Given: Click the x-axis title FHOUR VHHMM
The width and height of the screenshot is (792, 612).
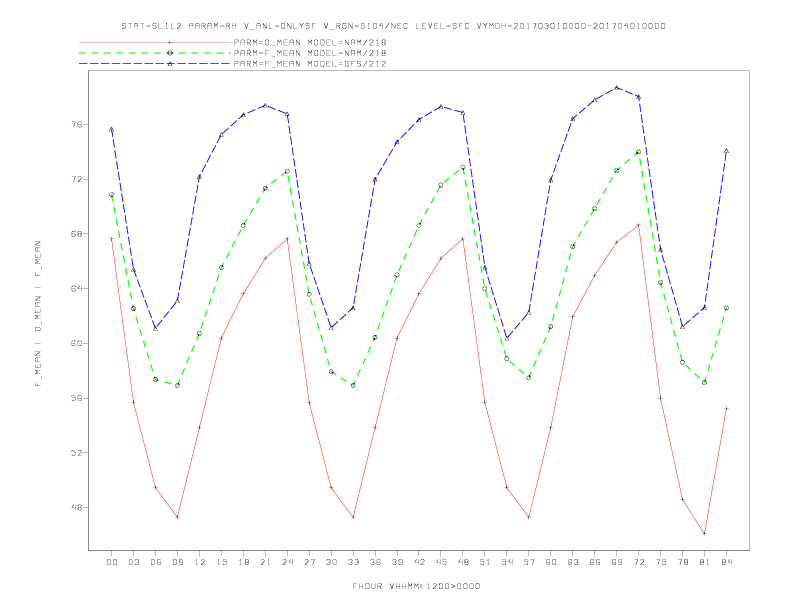Looking at the screenshot, I should click(x=416, y=586).
